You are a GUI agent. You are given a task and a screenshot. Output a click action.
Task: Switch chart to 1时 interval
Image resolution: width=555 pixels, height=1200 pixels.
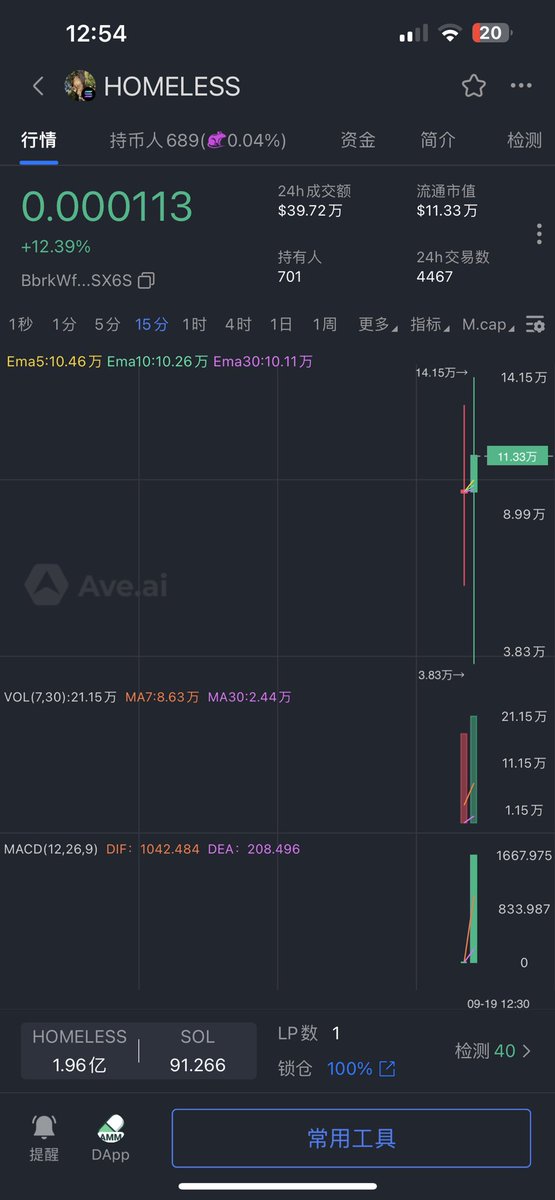(194, 324)
